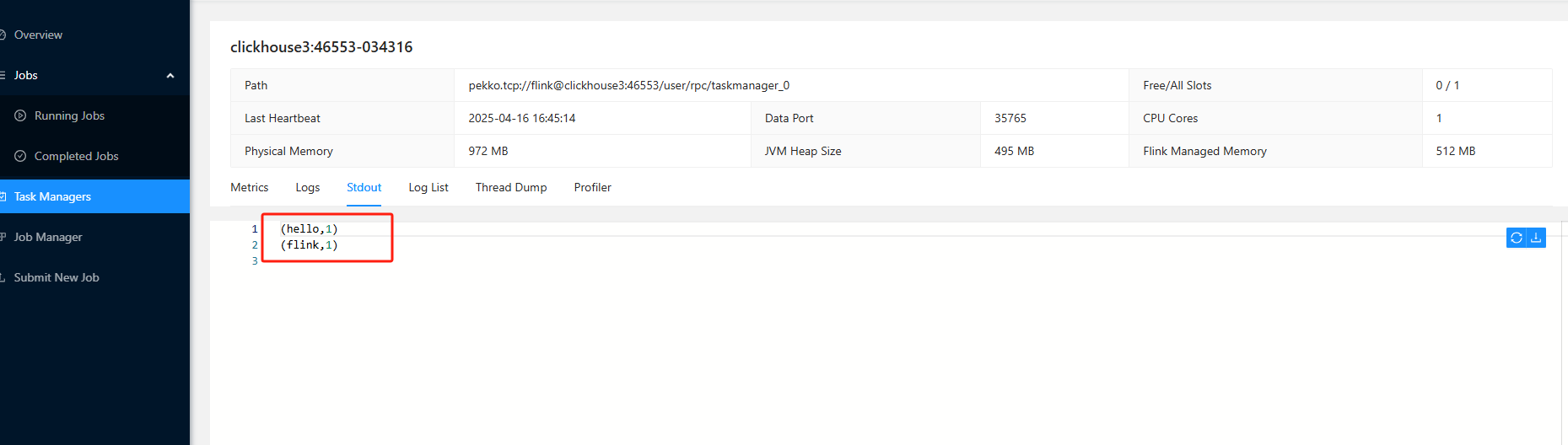The image size is (1568, 445).
Task: Click line number 3 in stdout
Action: [x=255, y=260]
